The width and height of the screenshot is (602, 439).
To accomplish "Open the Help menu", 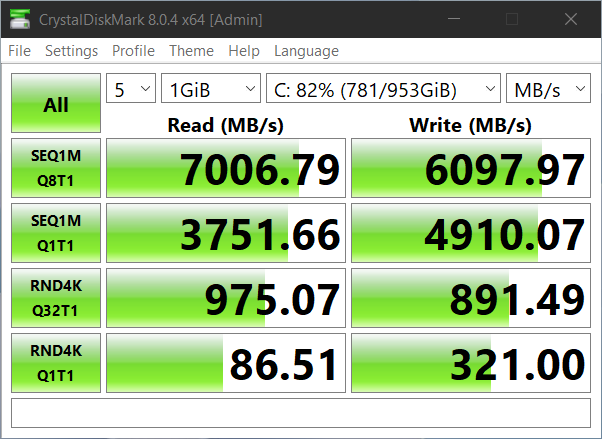I will pos(244,51).
